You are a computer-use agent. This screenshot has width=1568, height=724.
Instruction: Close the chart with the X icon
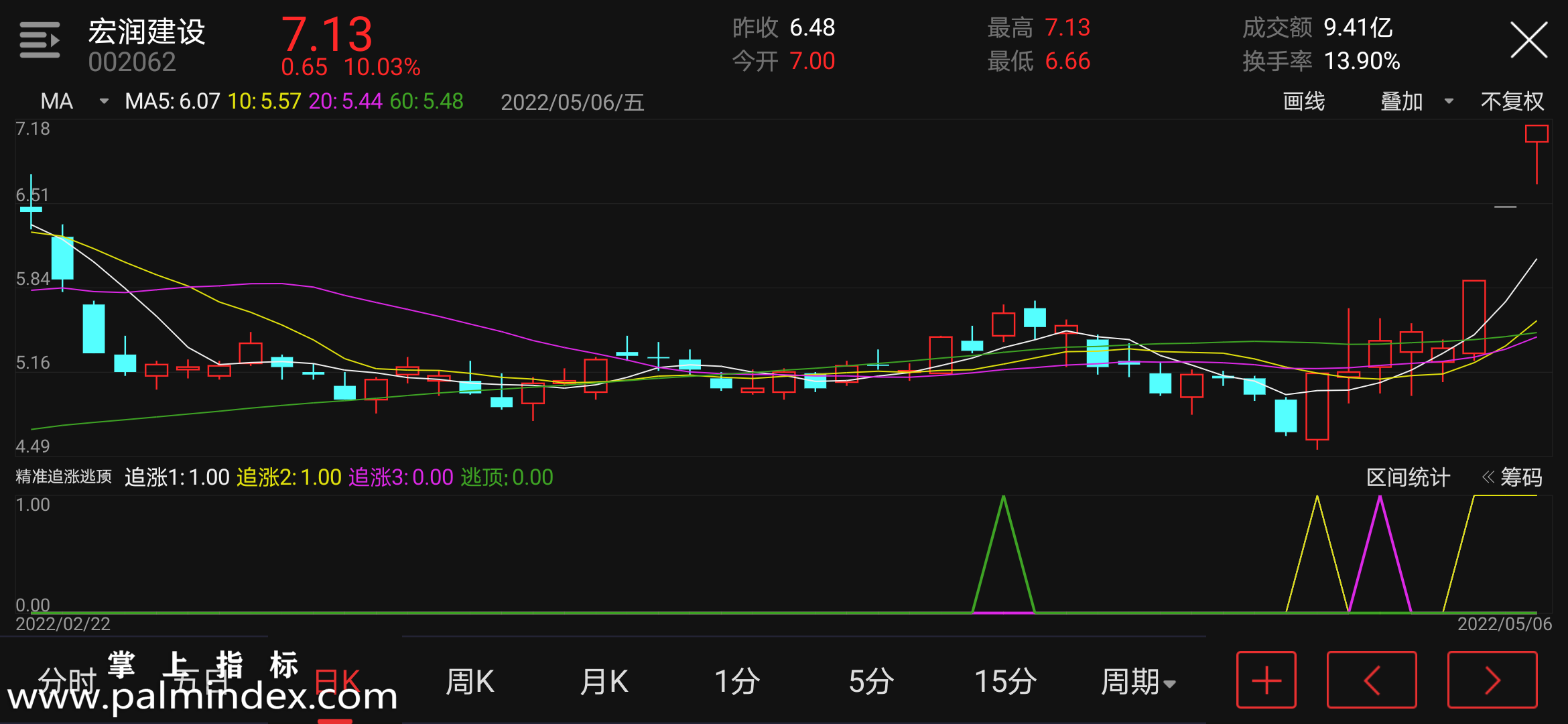point(1528,40)
